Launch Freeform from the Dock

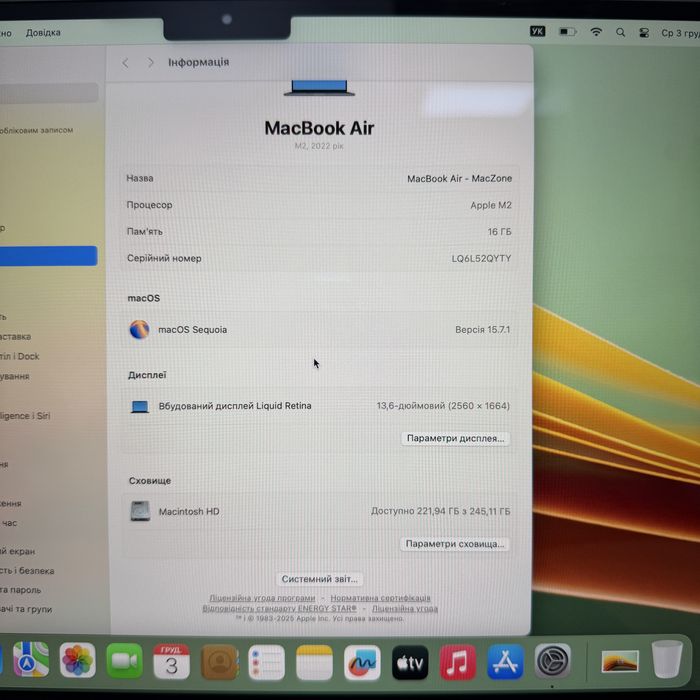click(362, 663)
